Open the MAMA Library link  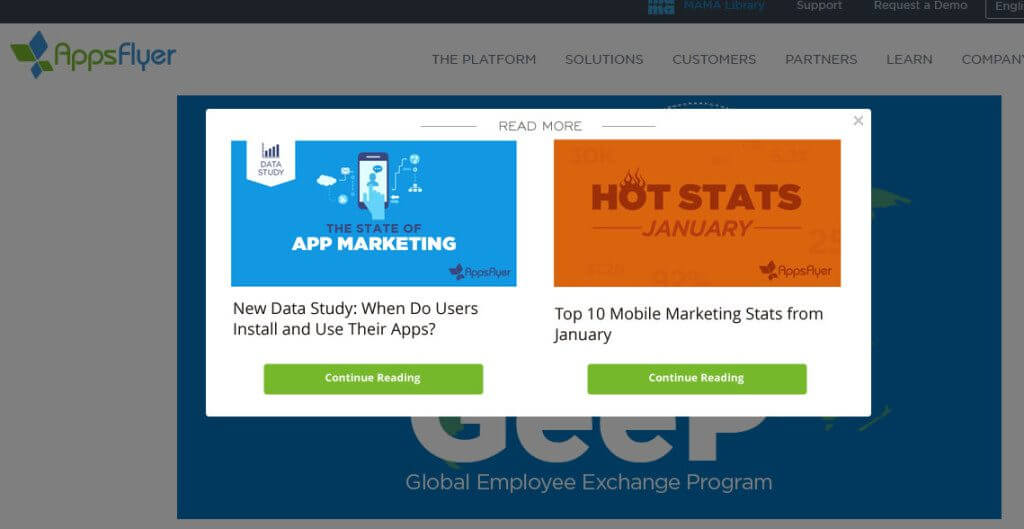pos(724,6)
